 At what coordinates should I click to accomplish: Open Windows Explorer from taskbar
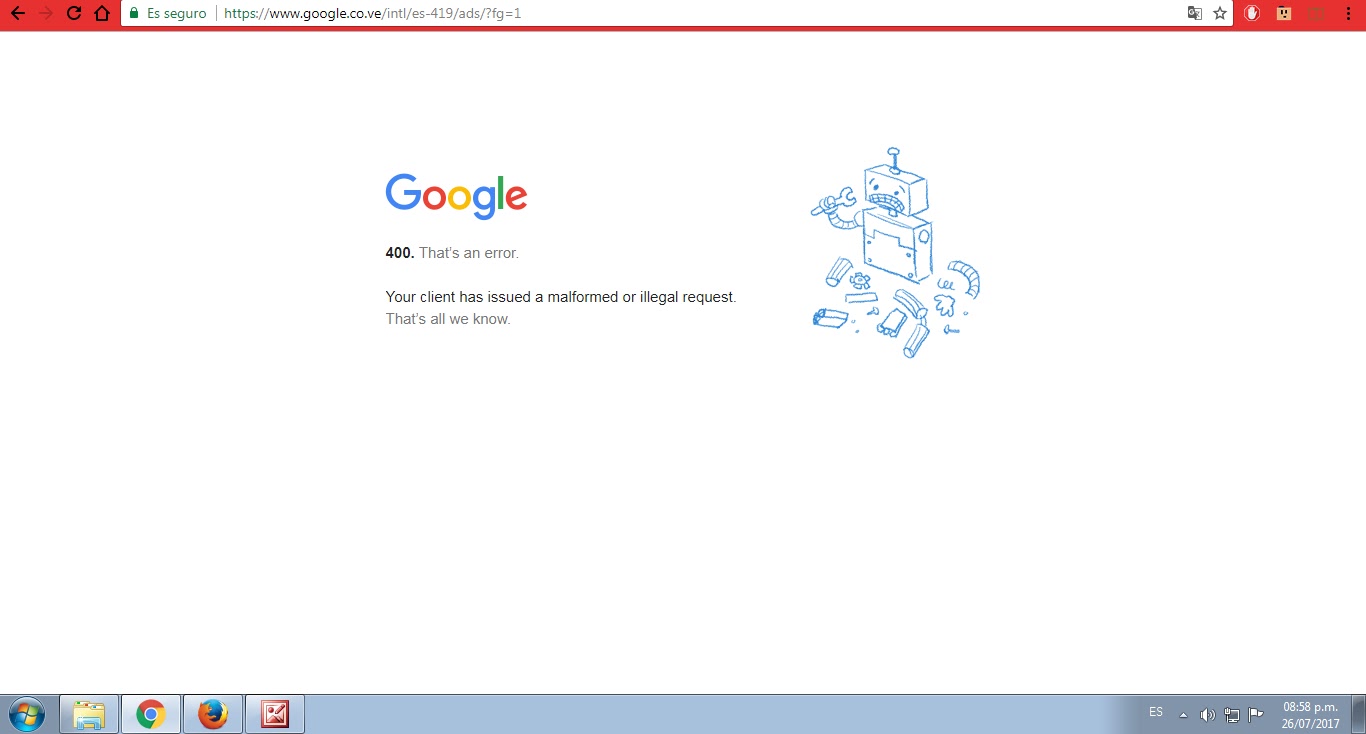point(89,714)
